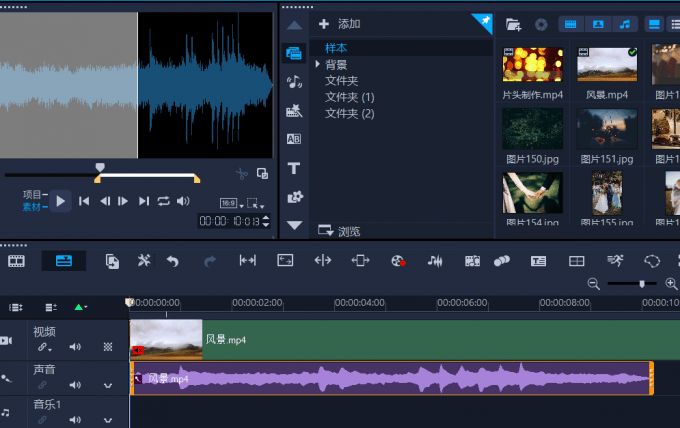The height and width of the screenshot is (428, 680).
Task: Open the Sound/Audio library panel icon
Action: tap(294, 82)
